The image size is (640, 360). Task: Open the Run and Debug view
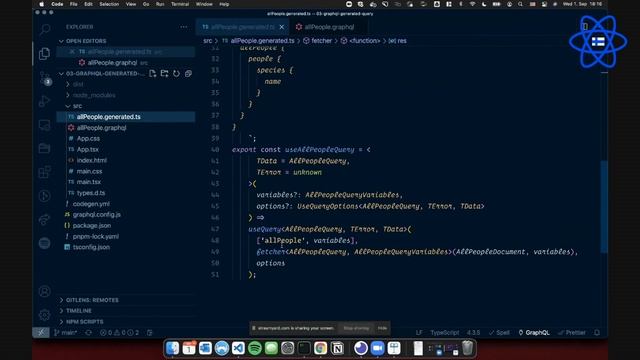coord(44,101)
